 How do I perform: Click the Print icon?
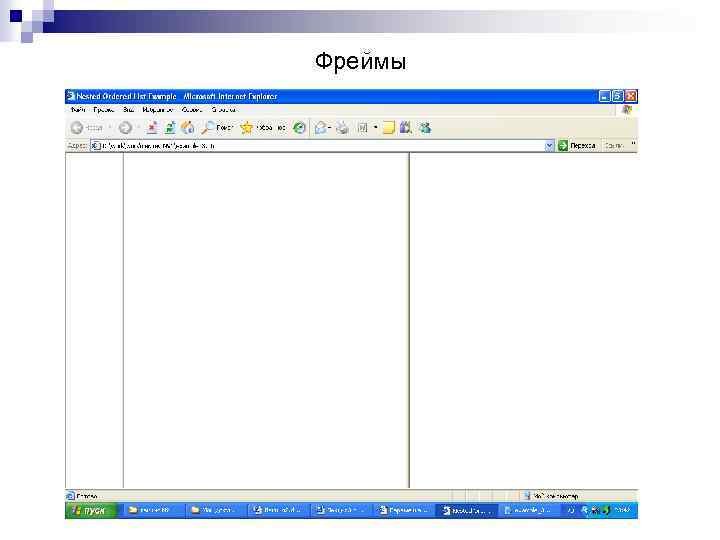(x=342, y=128)
